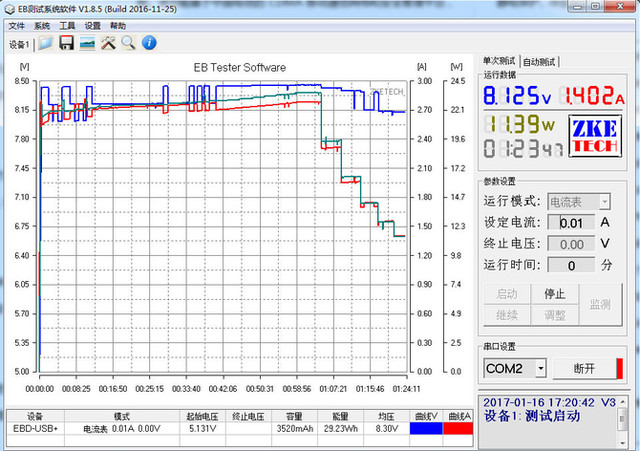Open the tools settings hammer icon

[x=108, y=43]
